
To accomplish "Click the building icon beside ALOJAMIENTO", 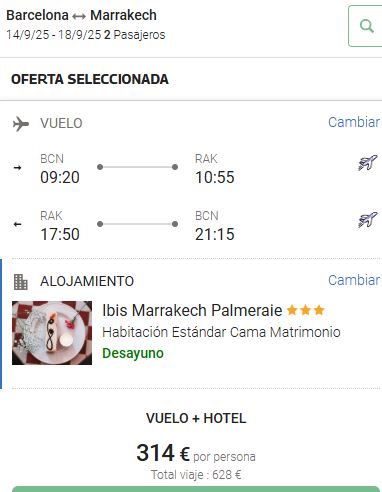I will click(21, 282).
